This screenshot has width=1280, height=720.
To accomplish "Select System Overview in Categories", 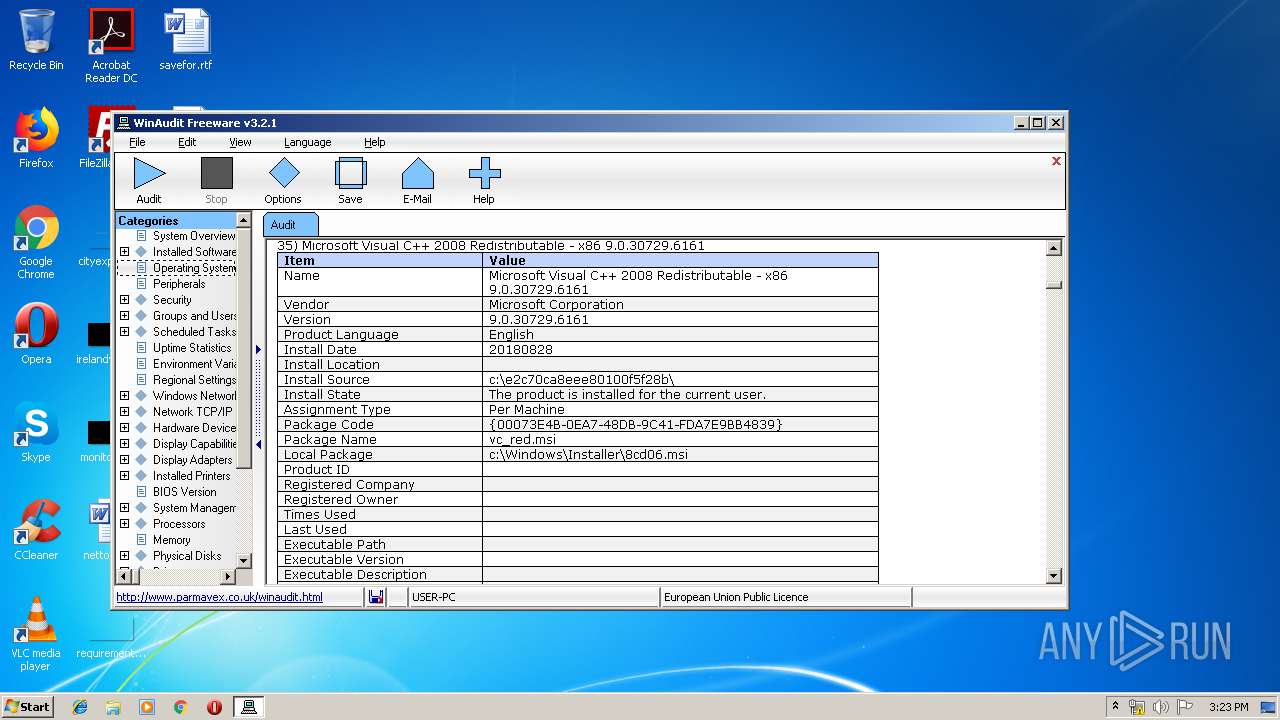I will pos(194,236).
